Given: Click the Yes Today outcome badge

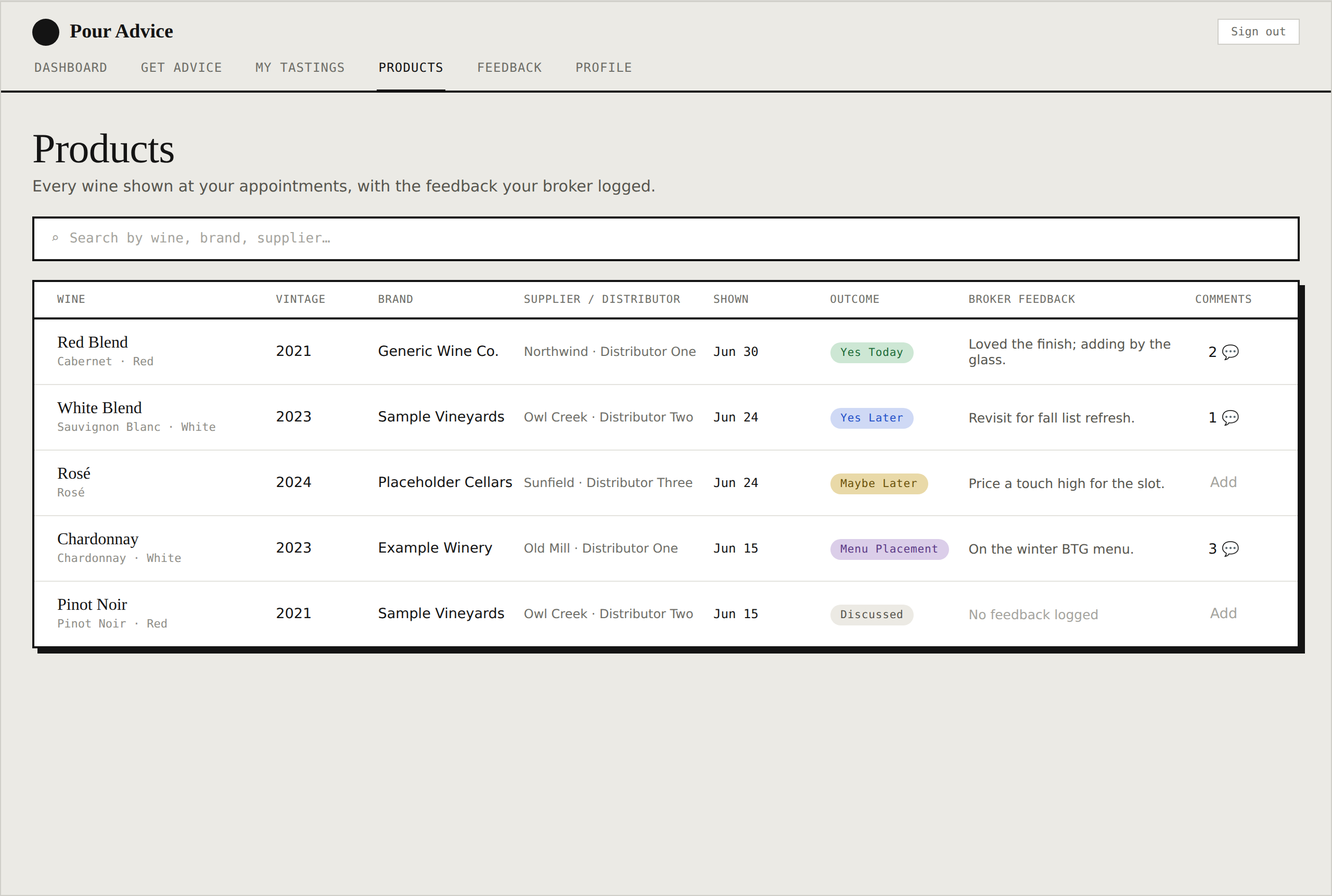Looking at the screenshot, I should click(x=872, y=353).
